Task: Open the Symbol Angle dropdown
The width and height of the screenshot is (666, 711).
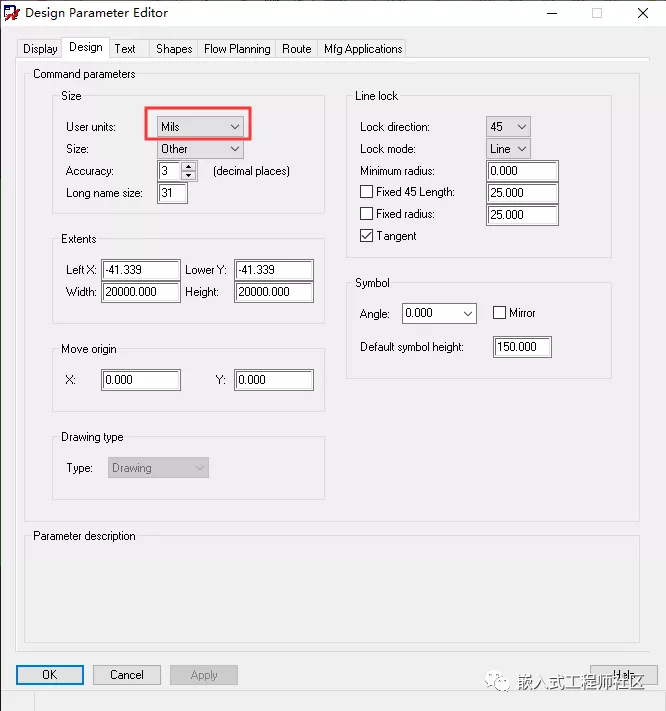Action: [x=439, y=313]
